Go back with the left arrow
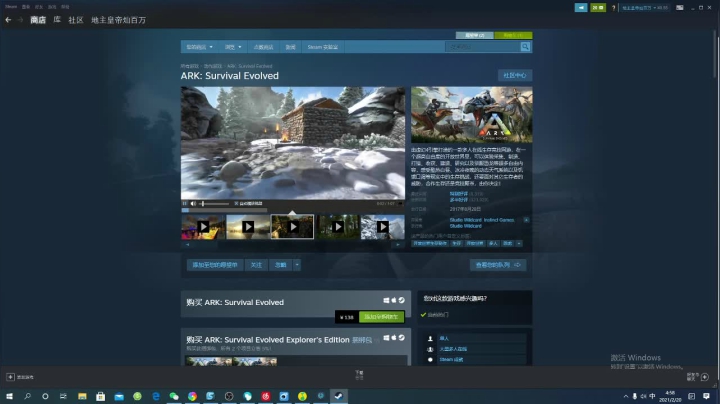The width and height of the screenshot is (720, 404). coord(8,20)
